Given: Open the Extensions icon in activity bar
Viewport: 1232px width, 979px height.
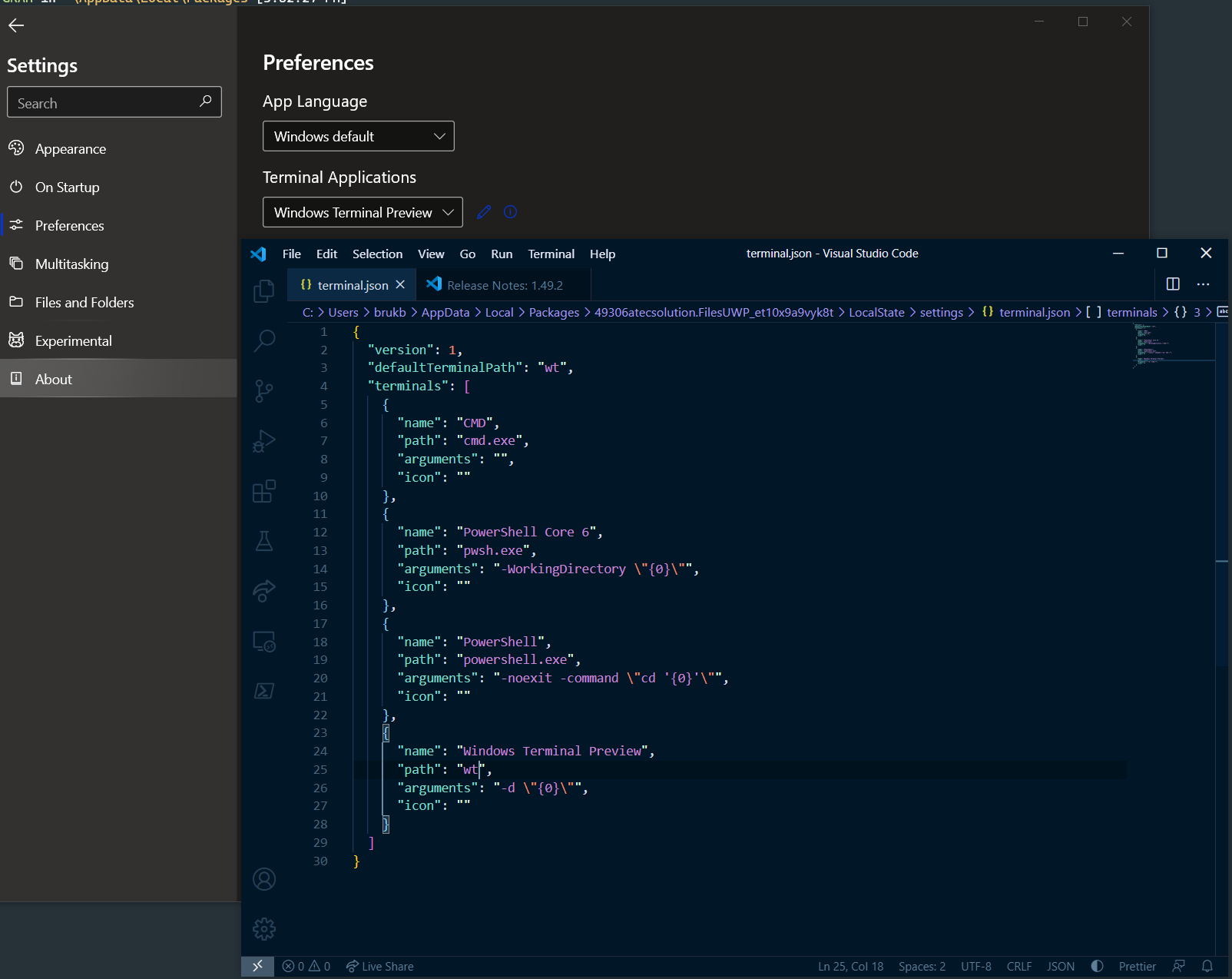Looking at the screenshot, I should [264, 491].
